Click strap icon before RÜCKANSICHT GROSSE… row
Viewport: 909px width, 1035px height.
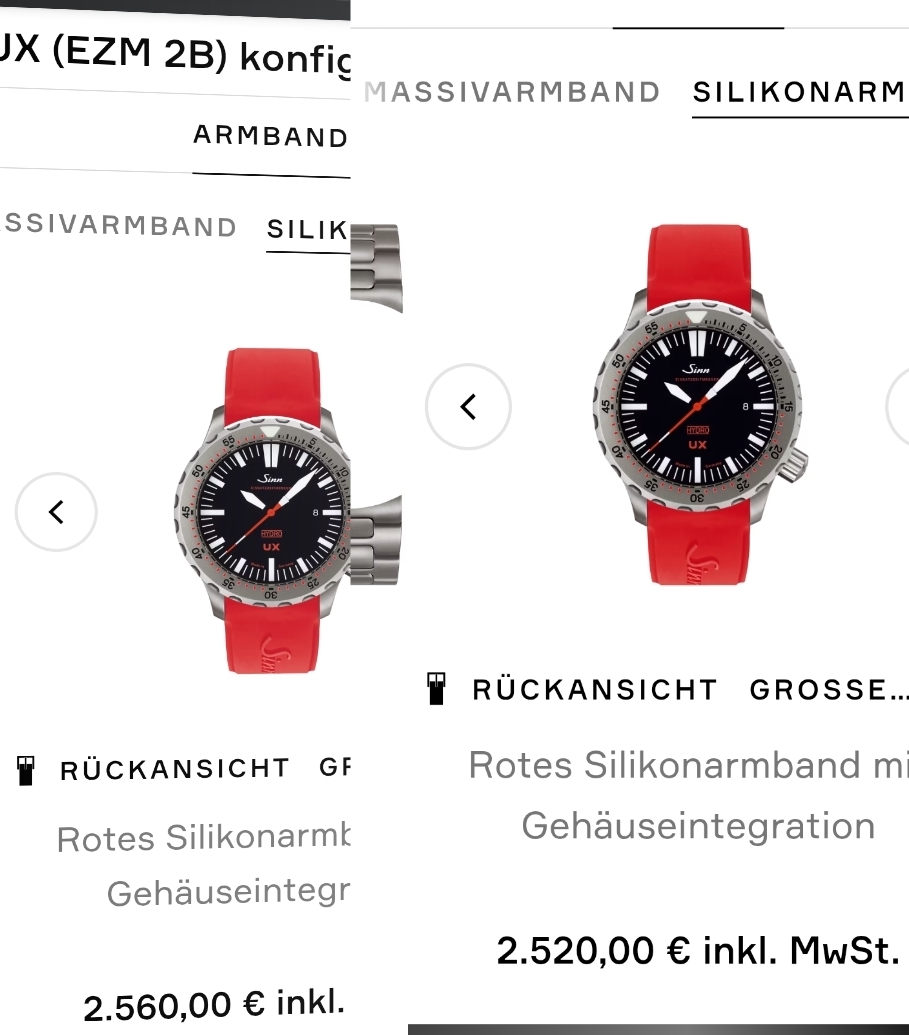(436, 689)
